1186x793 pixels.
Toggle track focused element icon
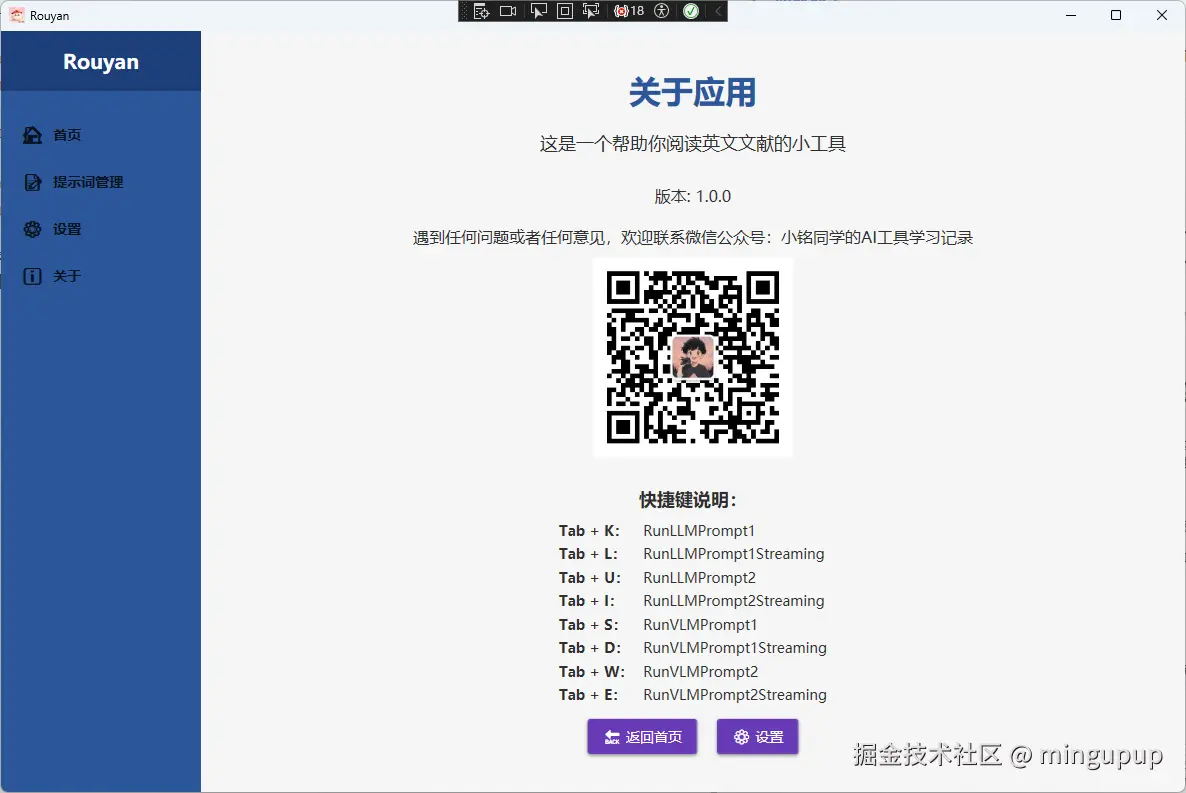[591, 11]
